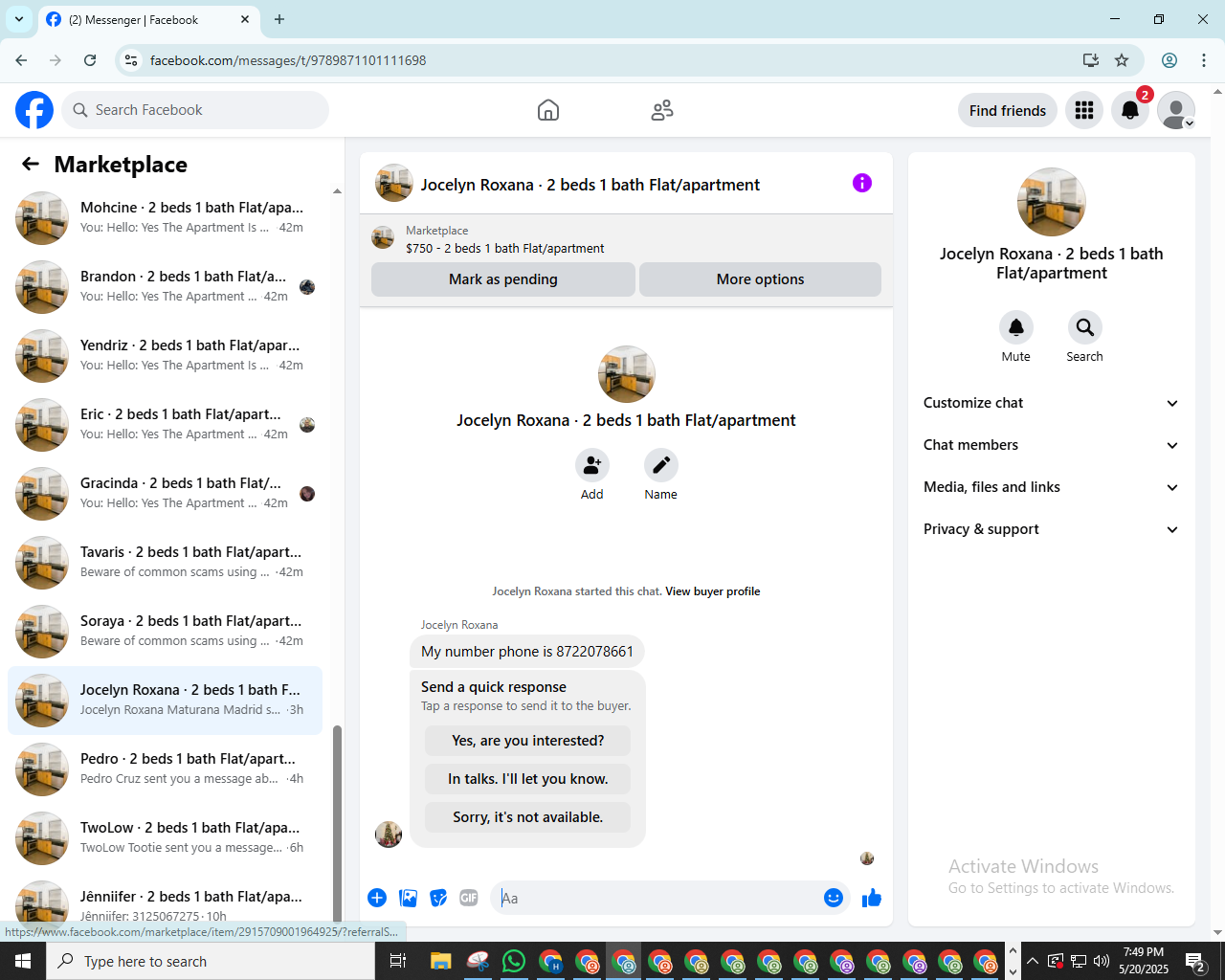This screenshot has width=1225, height=980.
Task: Focus the Search Facebook field
Action: click(195, 110)
